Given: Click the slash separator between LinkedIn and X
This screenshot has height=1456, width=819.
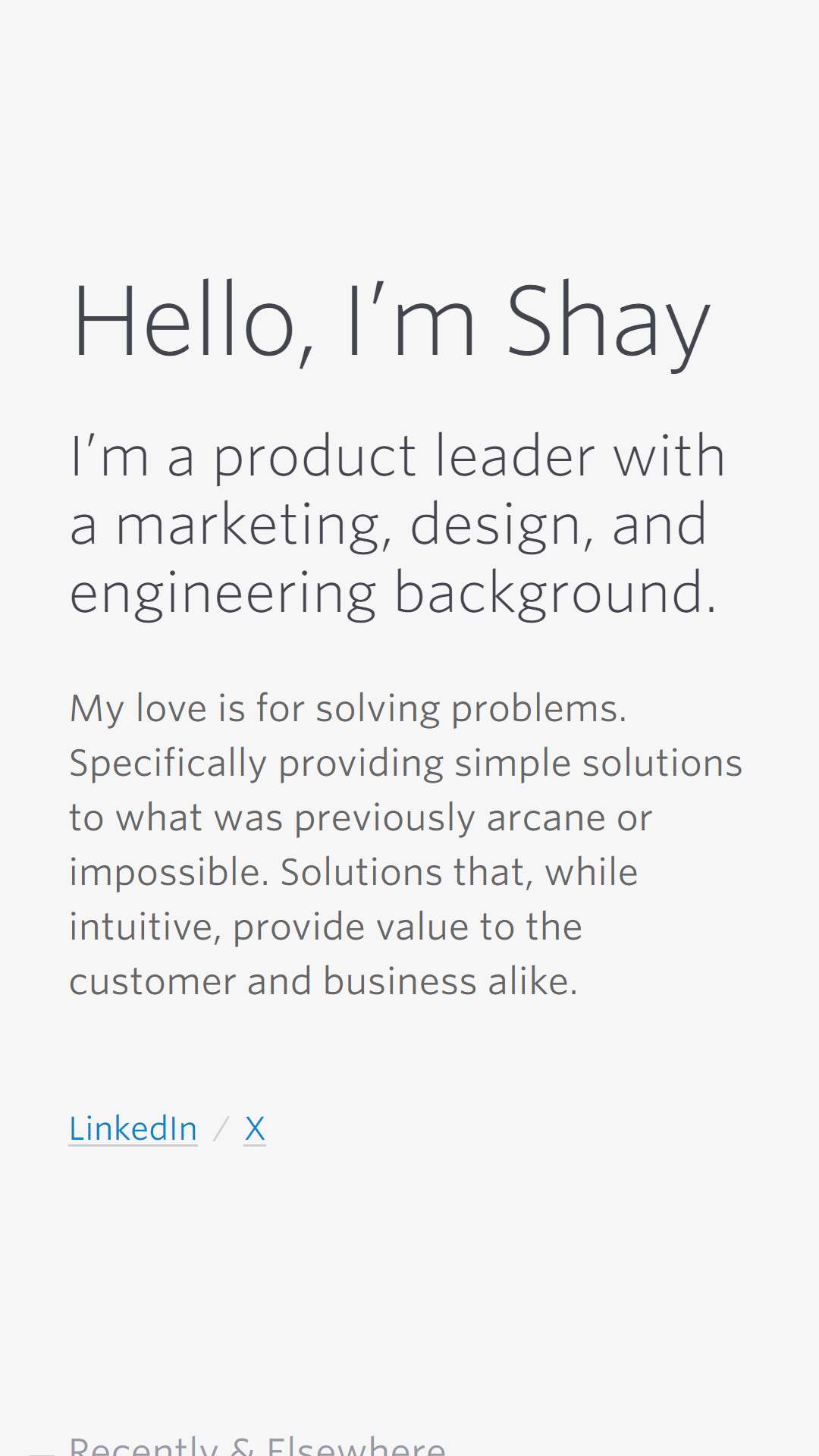Looking at the screenshot, I should (x=221, y=1129).
